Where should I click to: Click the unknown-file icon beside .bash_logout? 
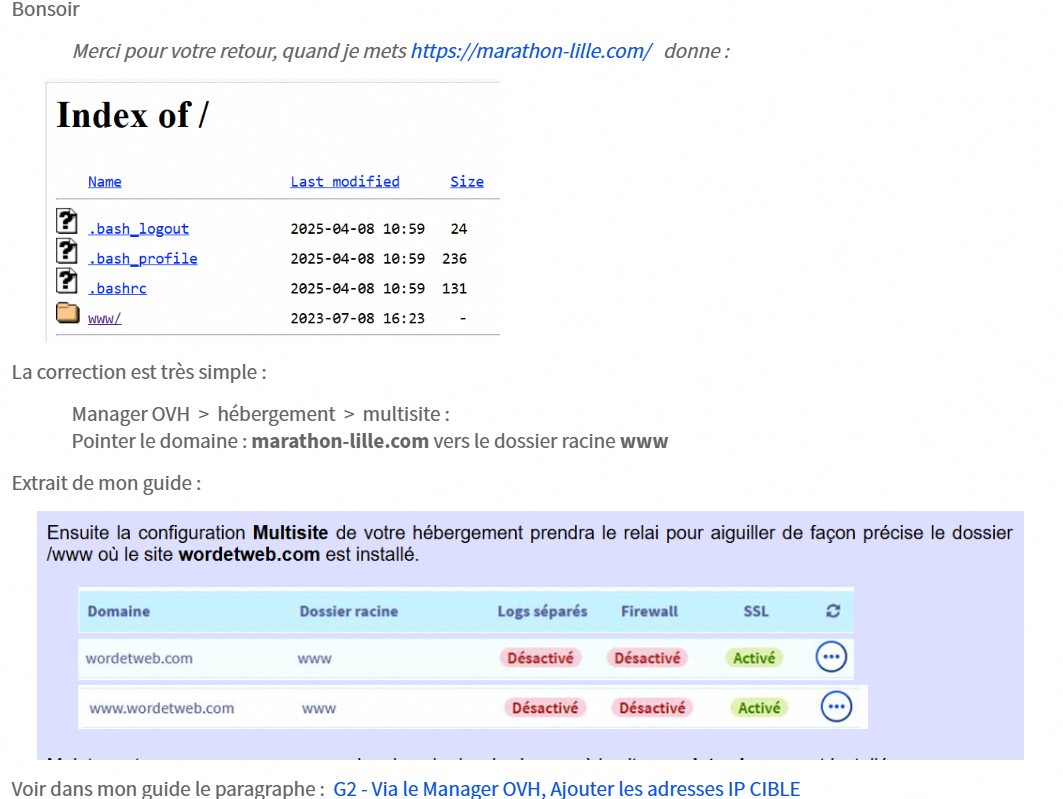tap(67, 222)
